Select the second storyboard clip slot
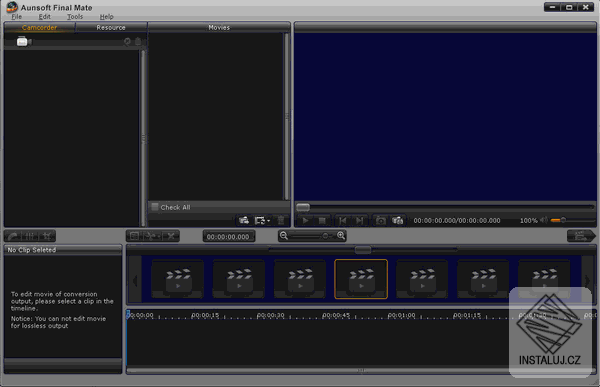 (238, 279)
